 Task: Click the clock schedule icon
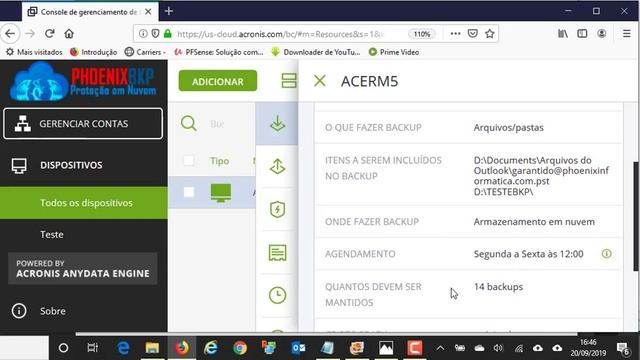277,295
